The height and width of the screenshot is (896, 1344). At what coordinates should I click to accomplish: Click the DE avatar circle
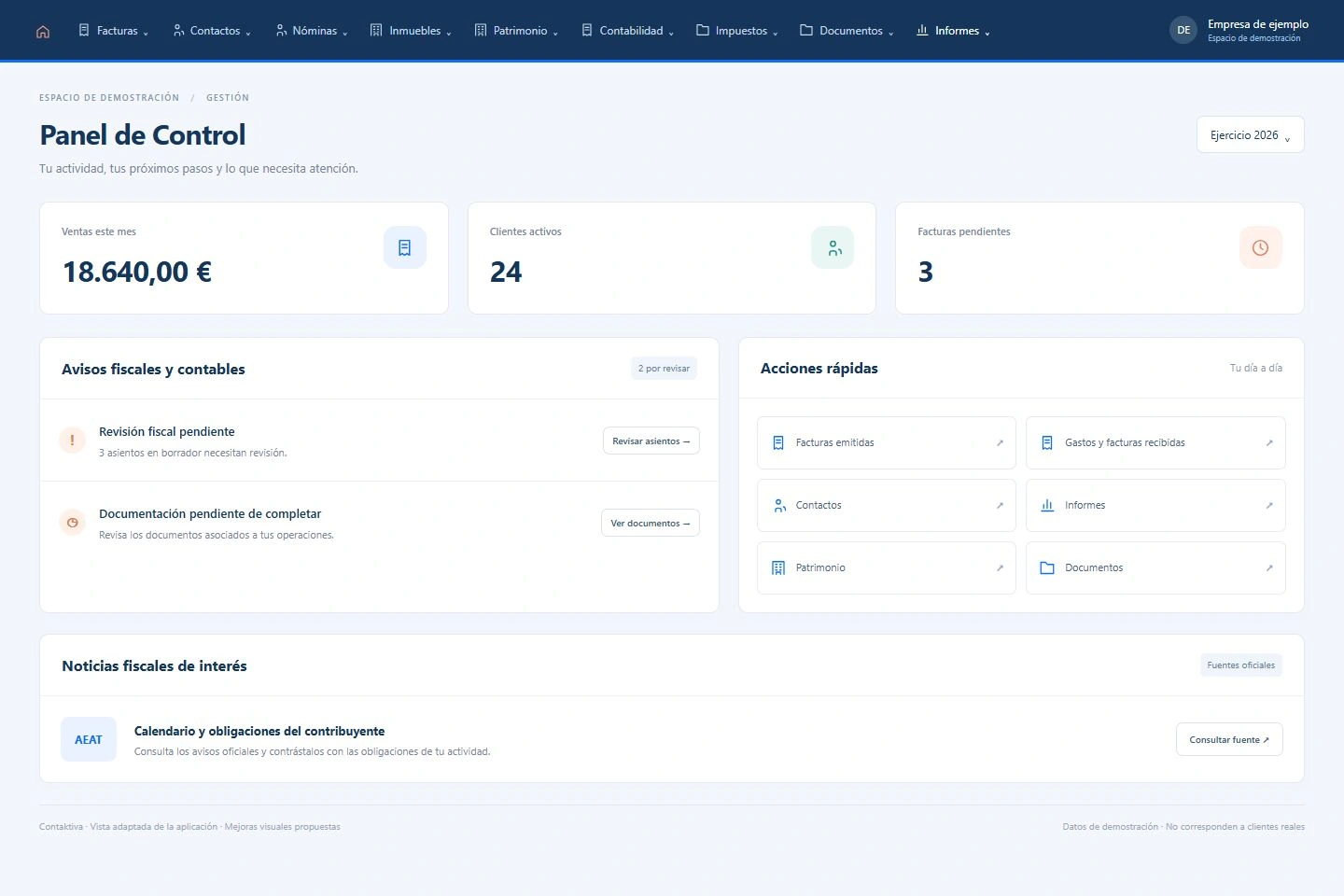(x=1183, y=30)
